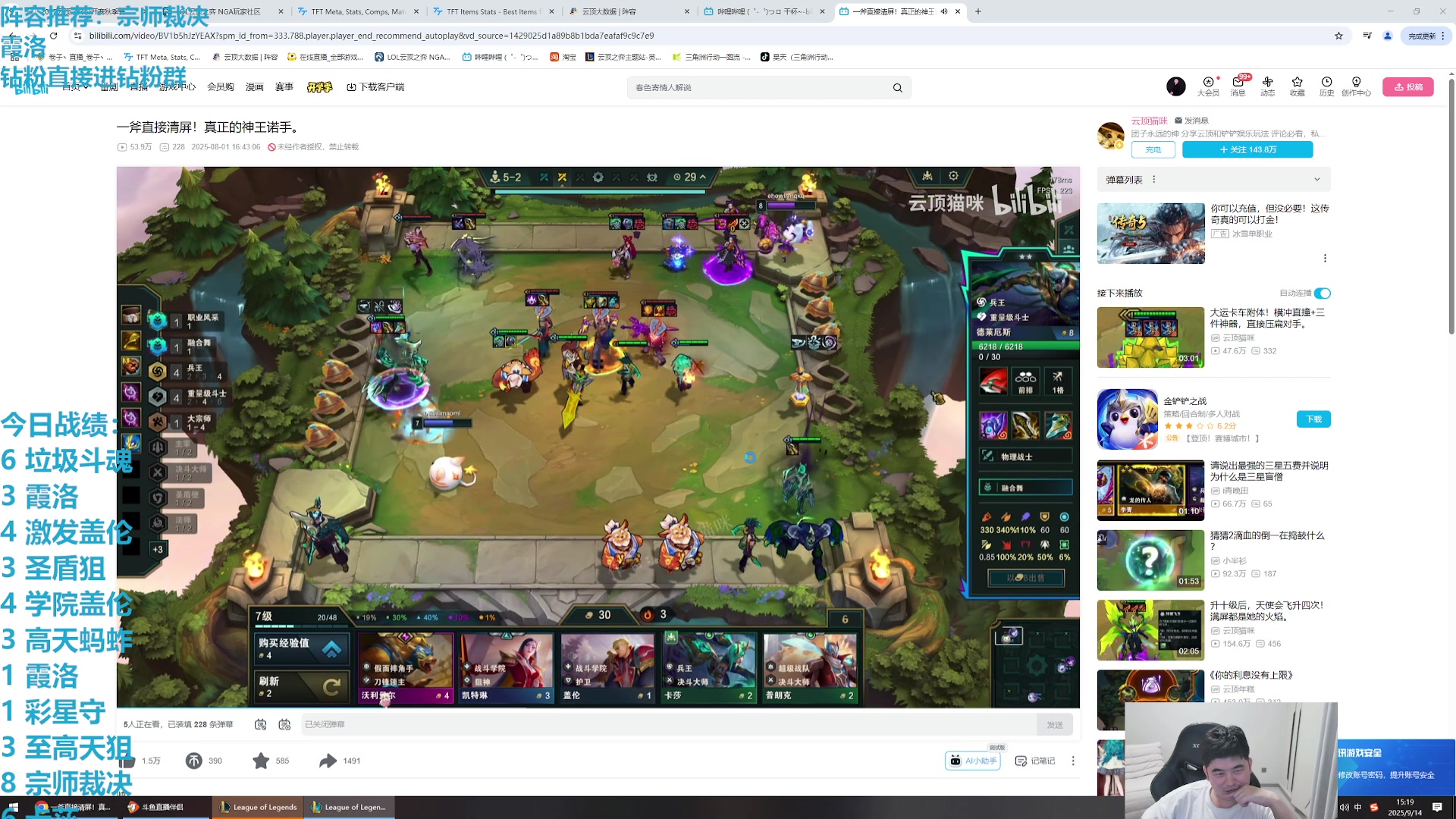Click the user avatar in bilibili header
The width and height of the screenshot is (1456, 819).
click(x=1175, y=86)
